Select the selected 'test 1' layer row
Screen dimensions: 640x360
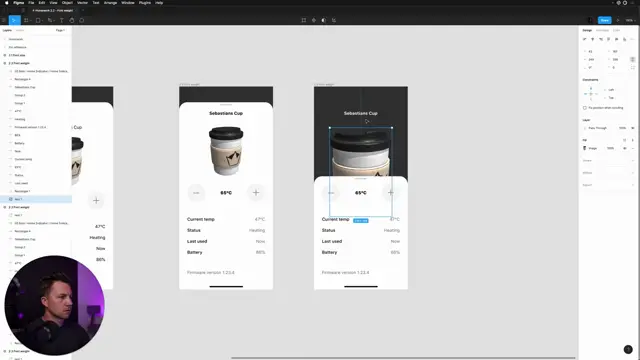pos(36,199)
